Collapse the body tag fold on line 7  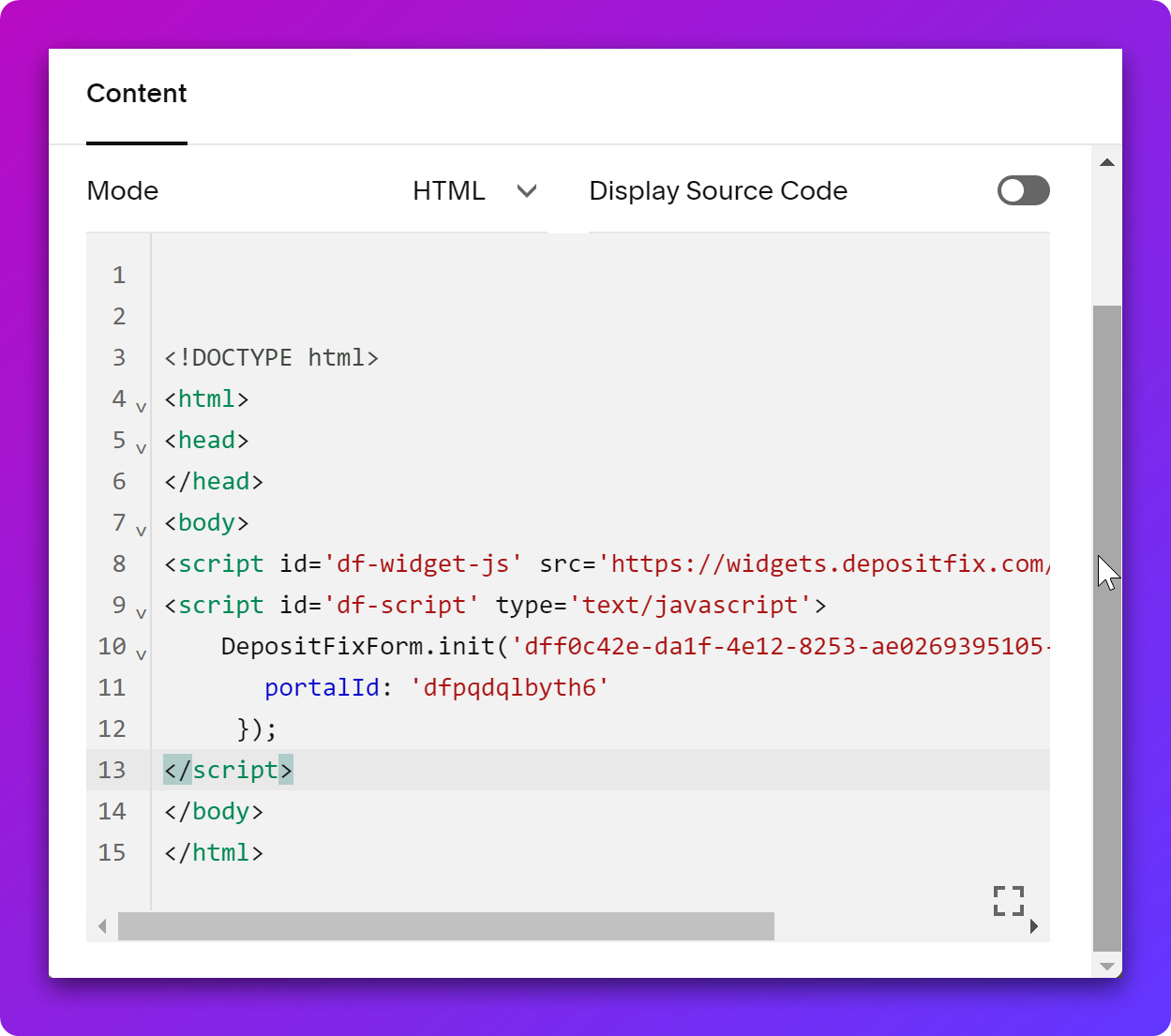click(x=141, y=531)
